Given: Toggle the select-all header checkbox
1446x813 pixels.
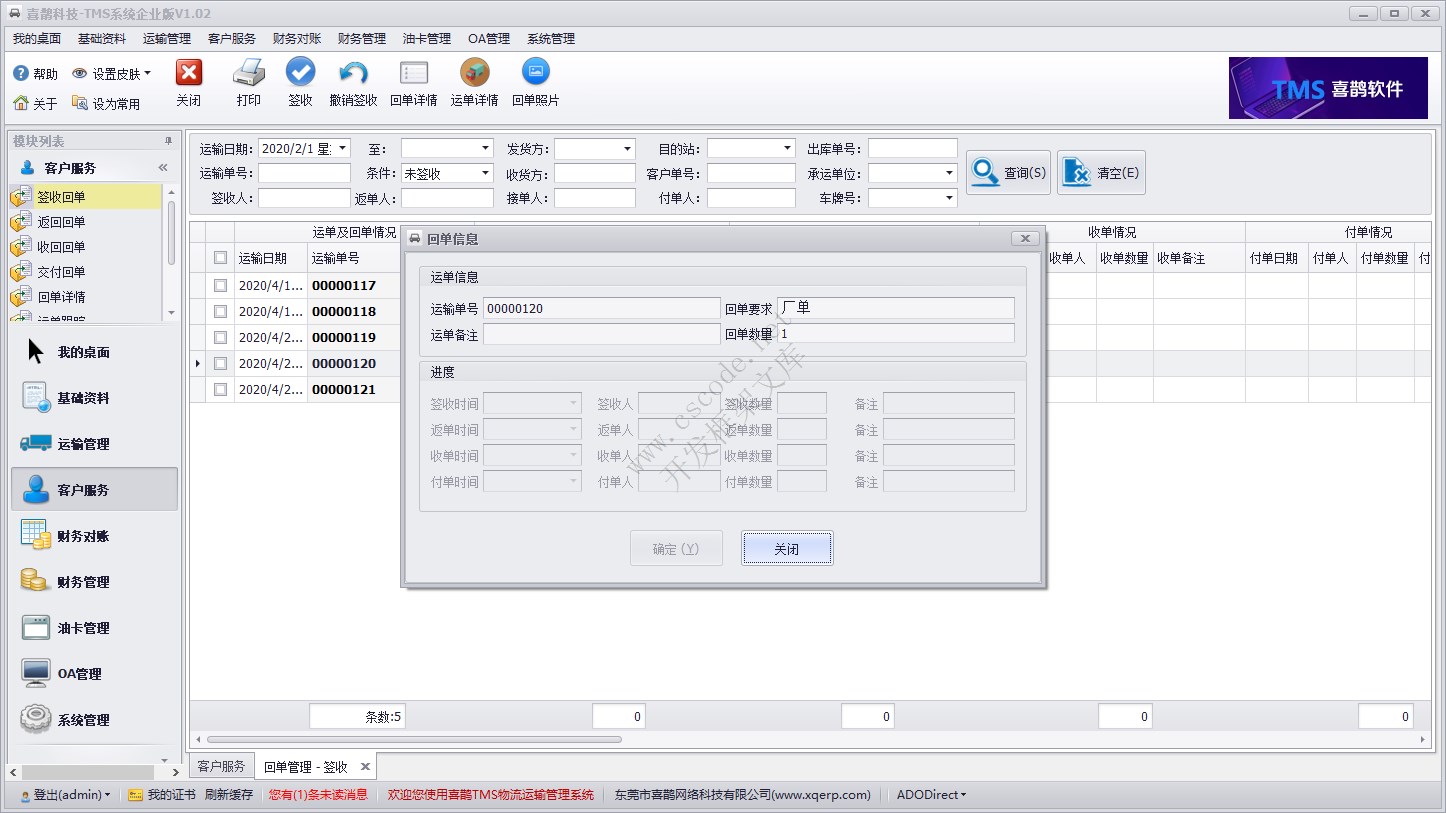Looking at the screenshot, I should 220,258.
